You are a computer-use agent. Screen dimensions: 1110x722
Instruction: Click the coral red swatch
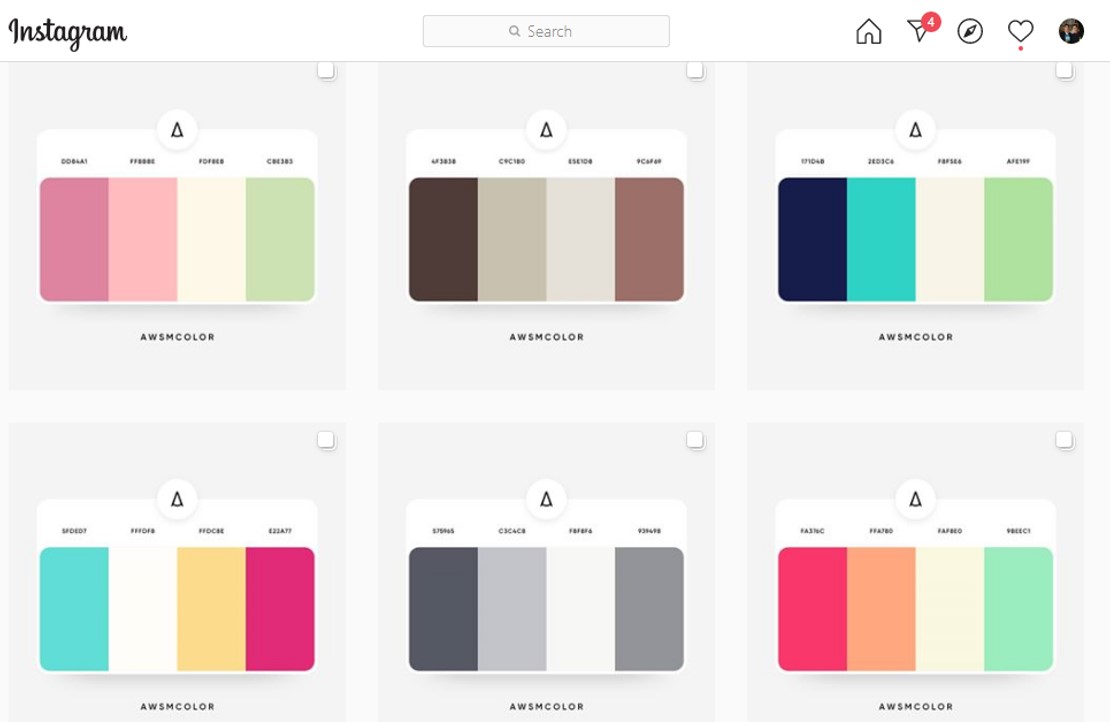point(813,609)
